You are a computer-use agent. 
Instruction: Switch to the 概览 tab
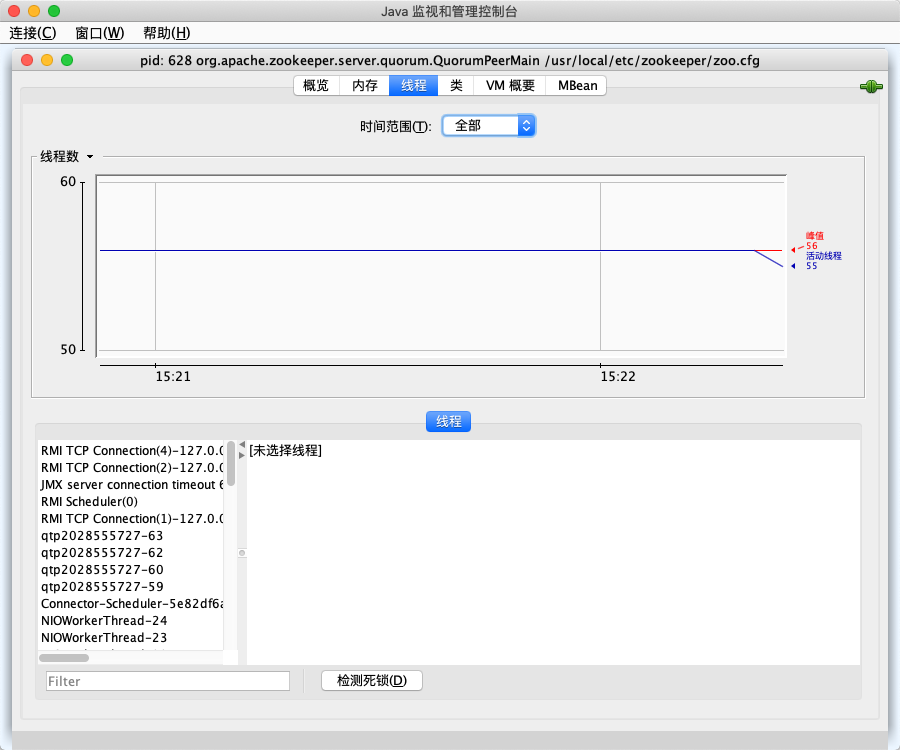coord(316,86)
